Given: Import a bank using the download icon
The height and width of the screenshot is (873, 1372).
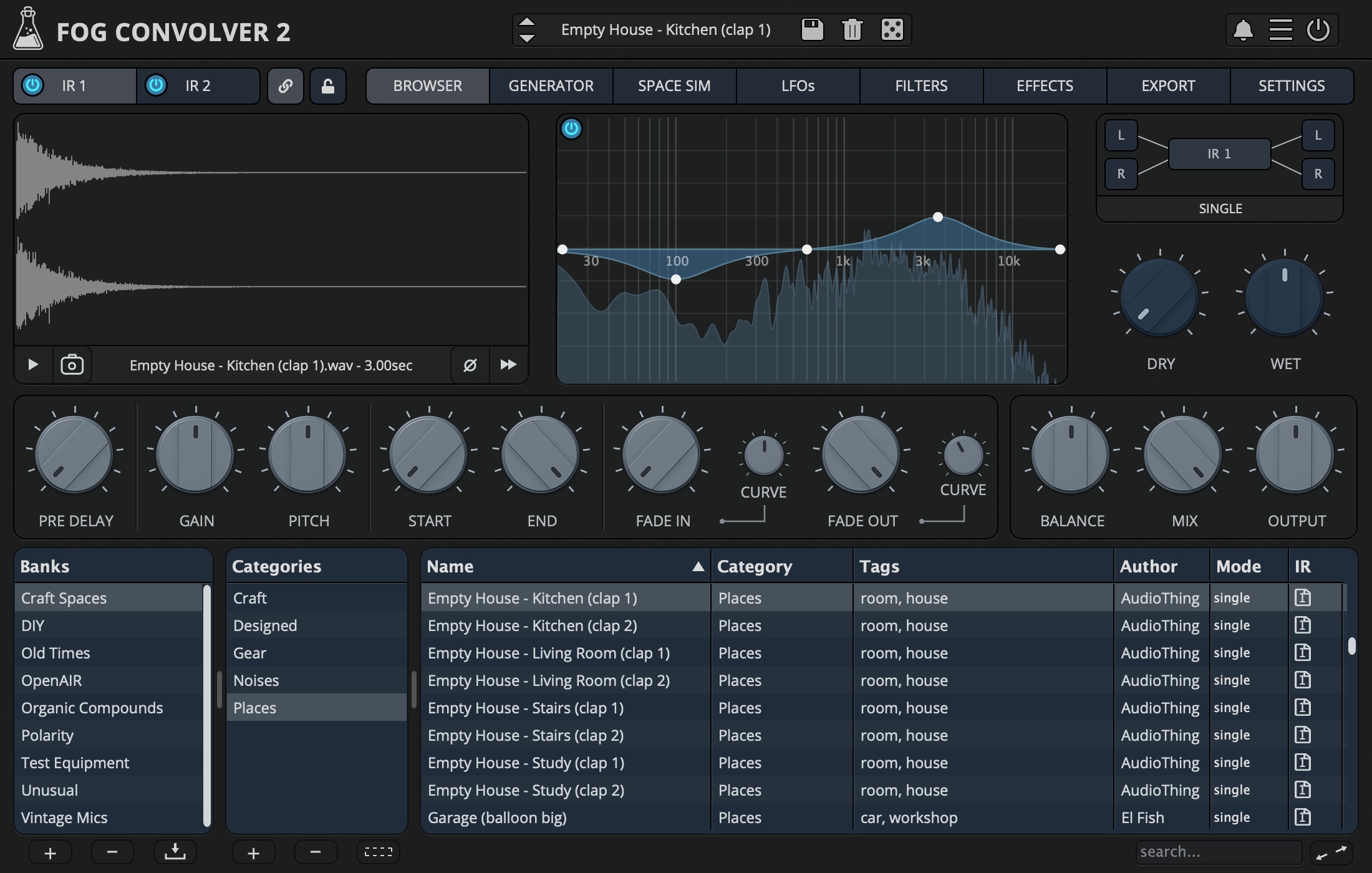Looking at the screenshot, I should click(x=175, y=852).
